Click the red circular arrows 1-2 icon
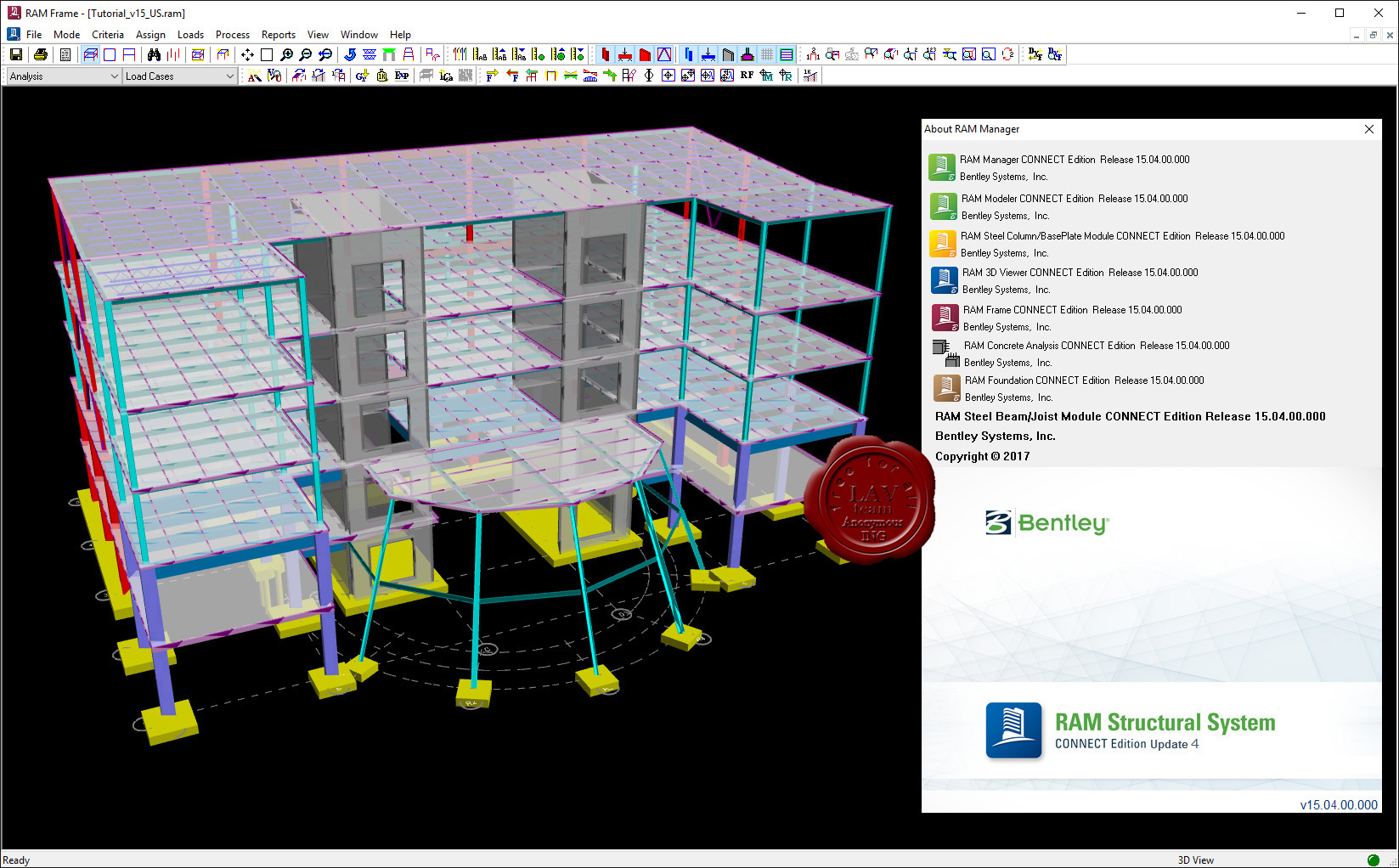This screenshot has height=868, width=1399. (1007, 54)
